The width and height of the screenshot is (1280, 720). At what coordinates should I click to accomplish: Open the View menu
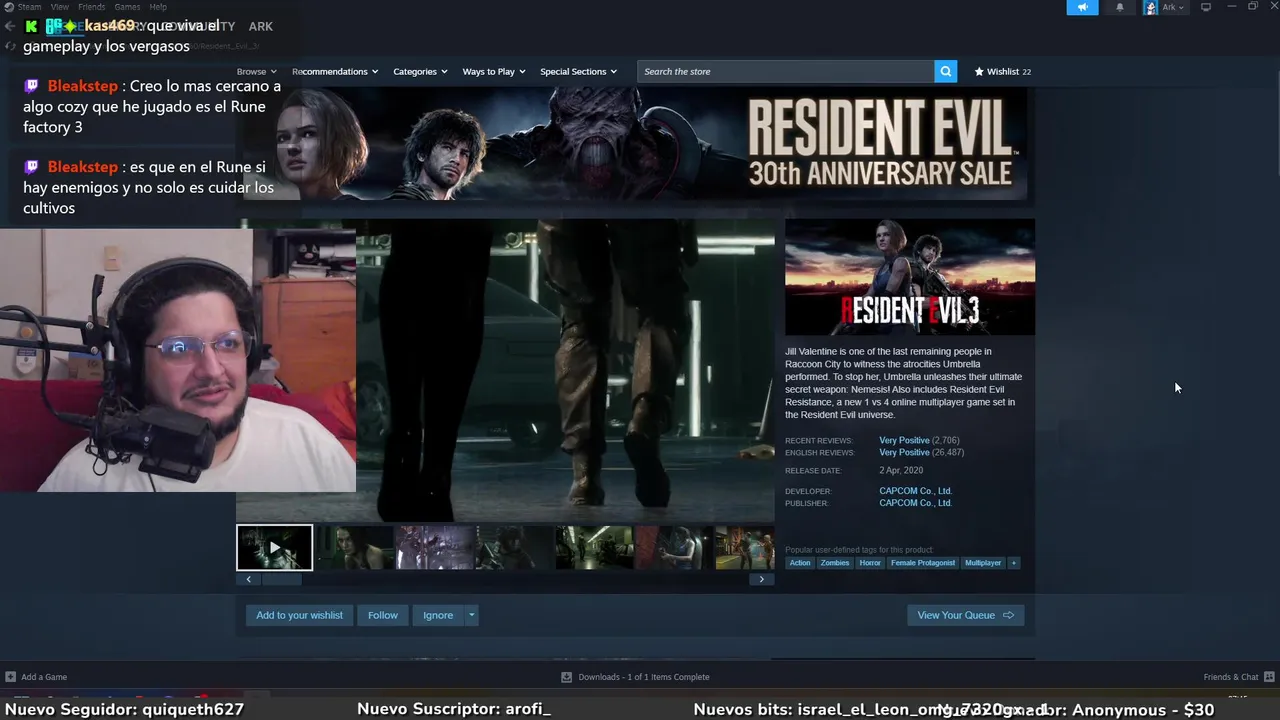(x=60, y=7)
